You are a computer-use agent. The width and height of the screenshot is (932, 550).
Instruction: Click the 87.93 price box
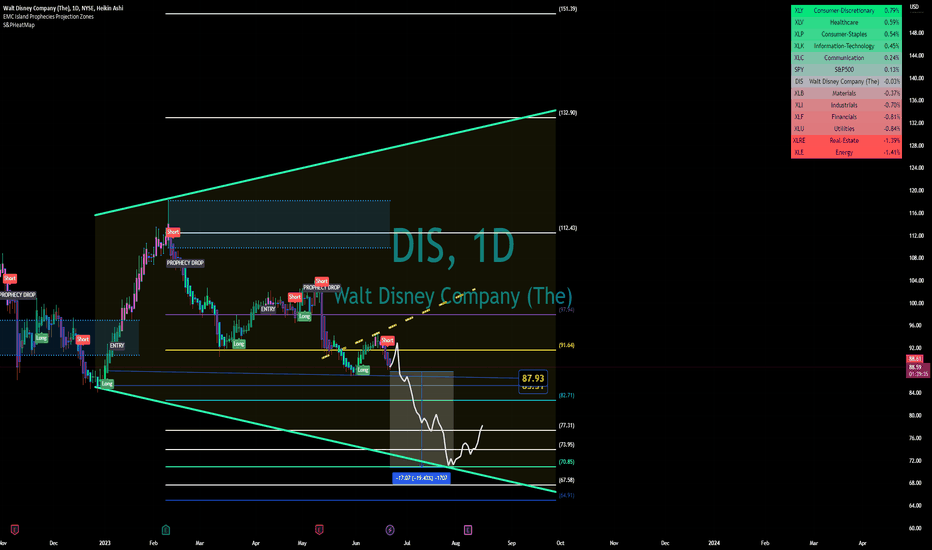(x=533, y=378)
